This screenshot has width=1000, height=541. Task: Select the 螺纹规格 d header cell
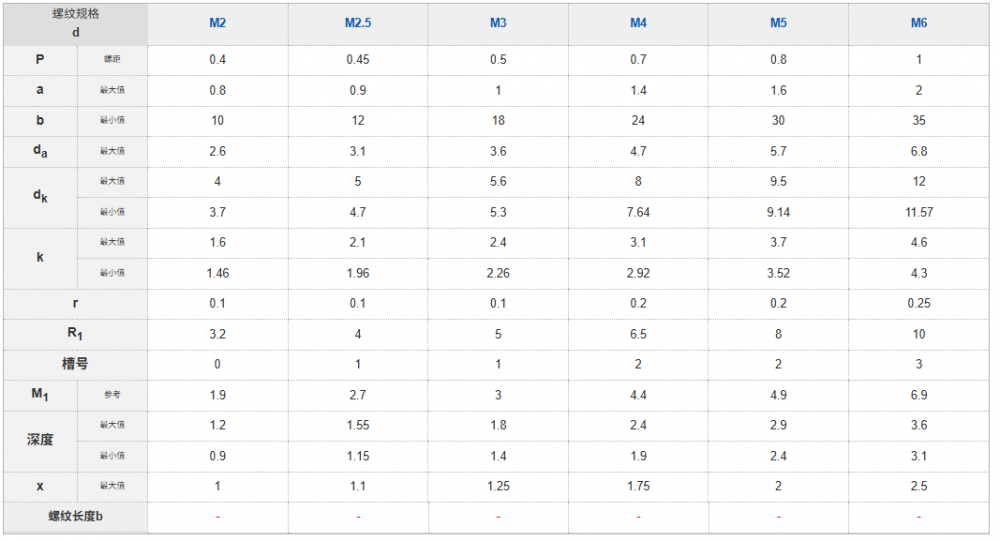click(76, 23)
